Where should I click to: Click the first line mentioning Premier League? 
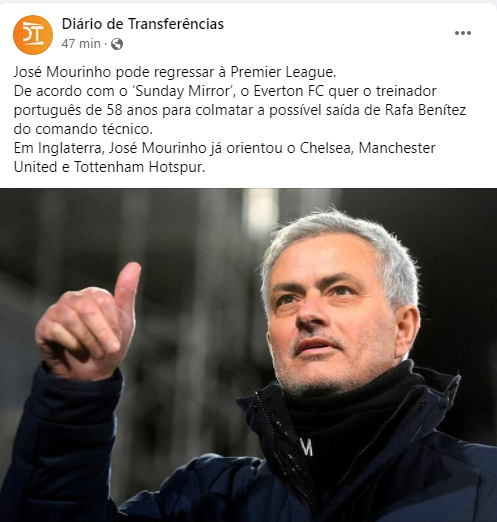[175, 72]
